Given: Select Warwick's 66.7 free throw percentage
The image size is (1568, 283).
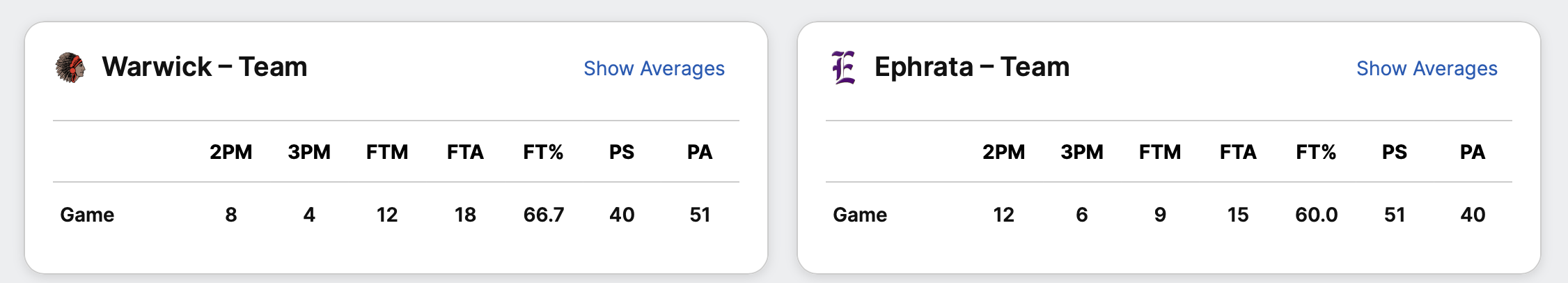Looking at the screenshot, I should pos(544,215).
